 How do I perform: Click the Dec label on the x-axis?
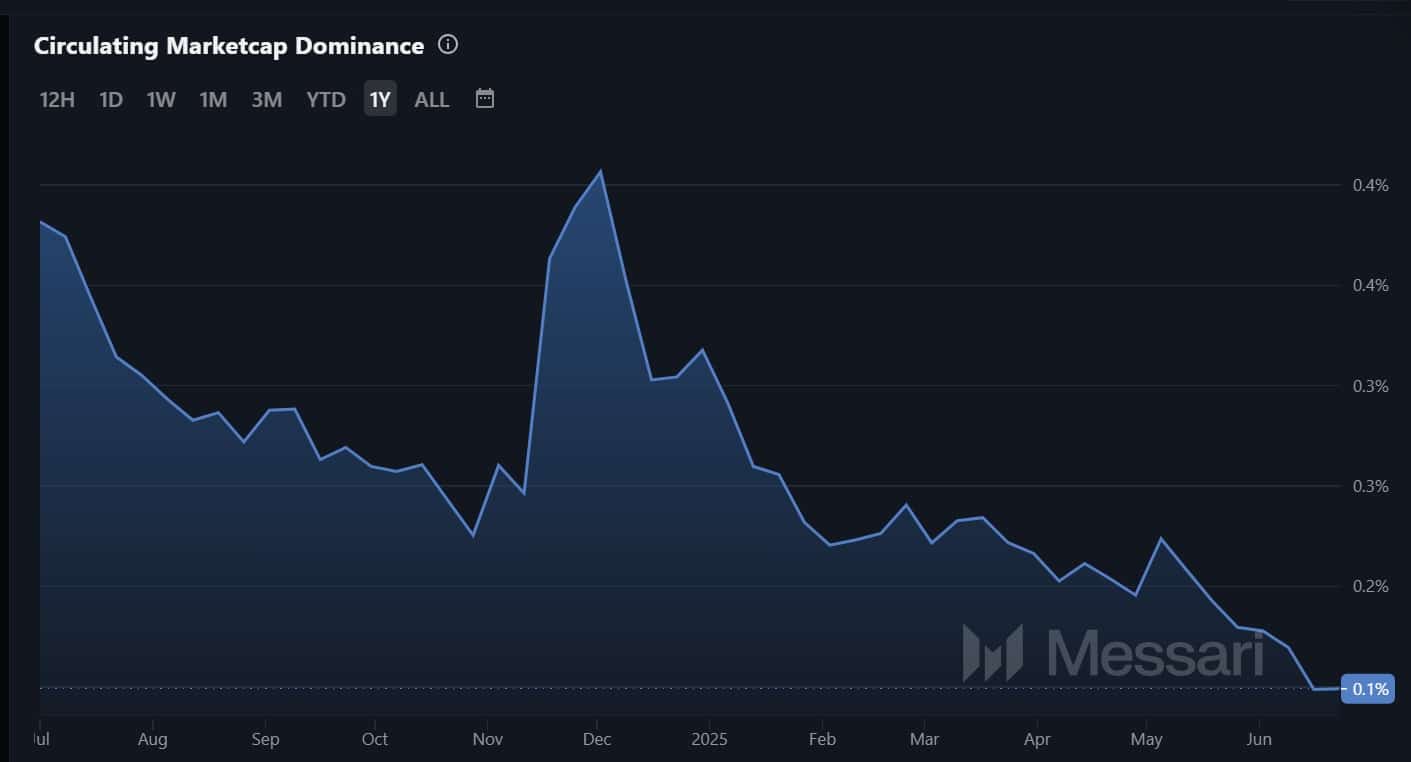(x=597, y=740)
